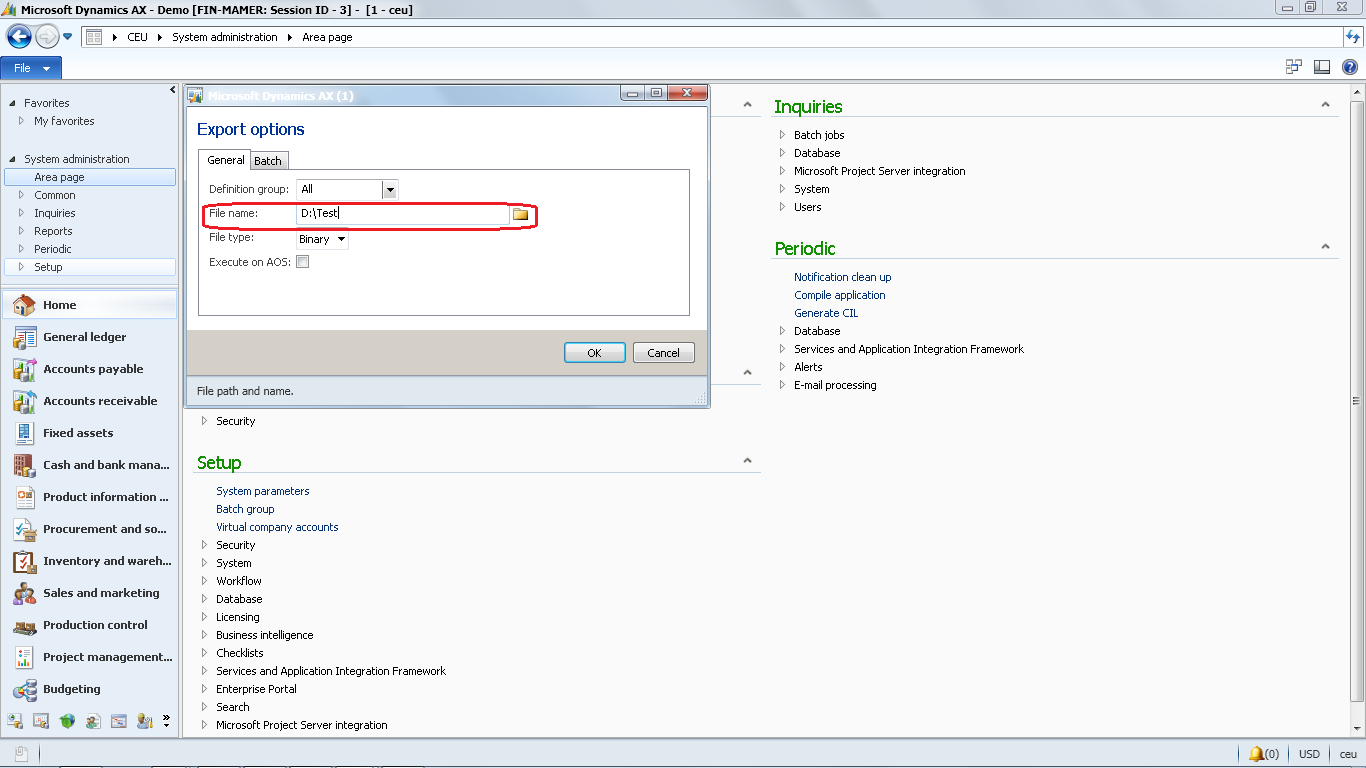The image size is (1366, 768).
Task: Click the two-people document module icon
Action: 93,720
